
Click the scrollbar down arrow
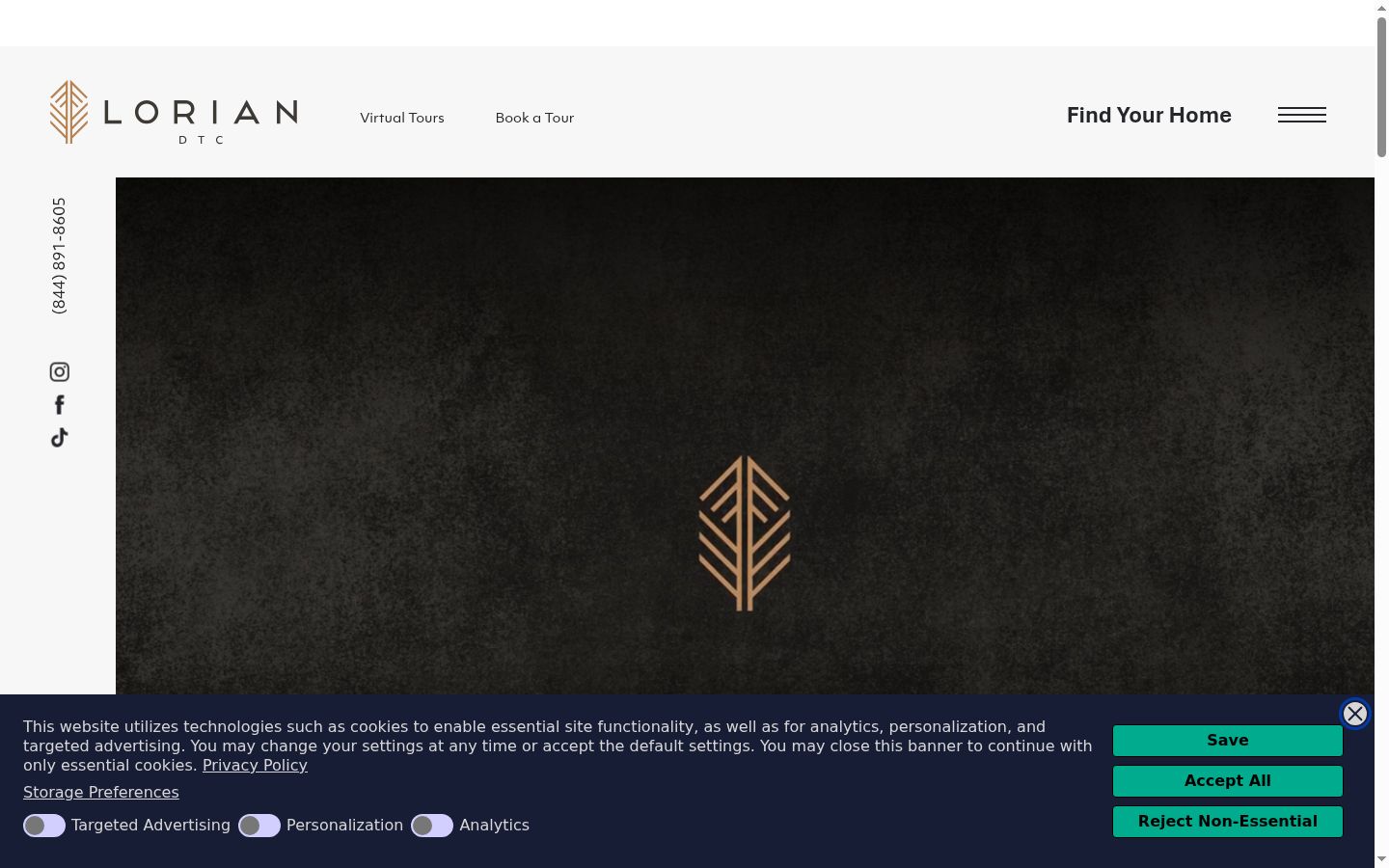click(x=1381, y=859)
